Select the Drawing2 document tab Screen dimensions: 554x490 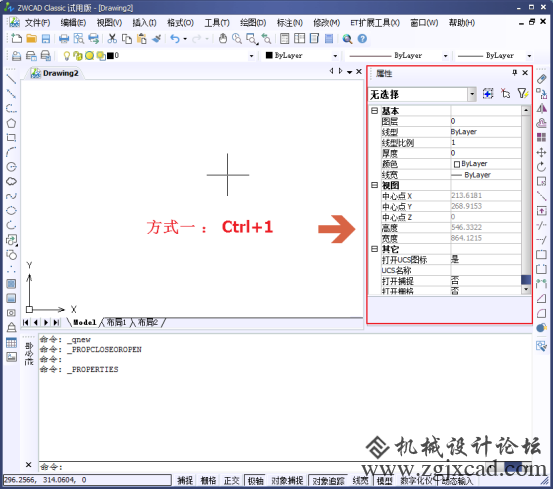55,73
